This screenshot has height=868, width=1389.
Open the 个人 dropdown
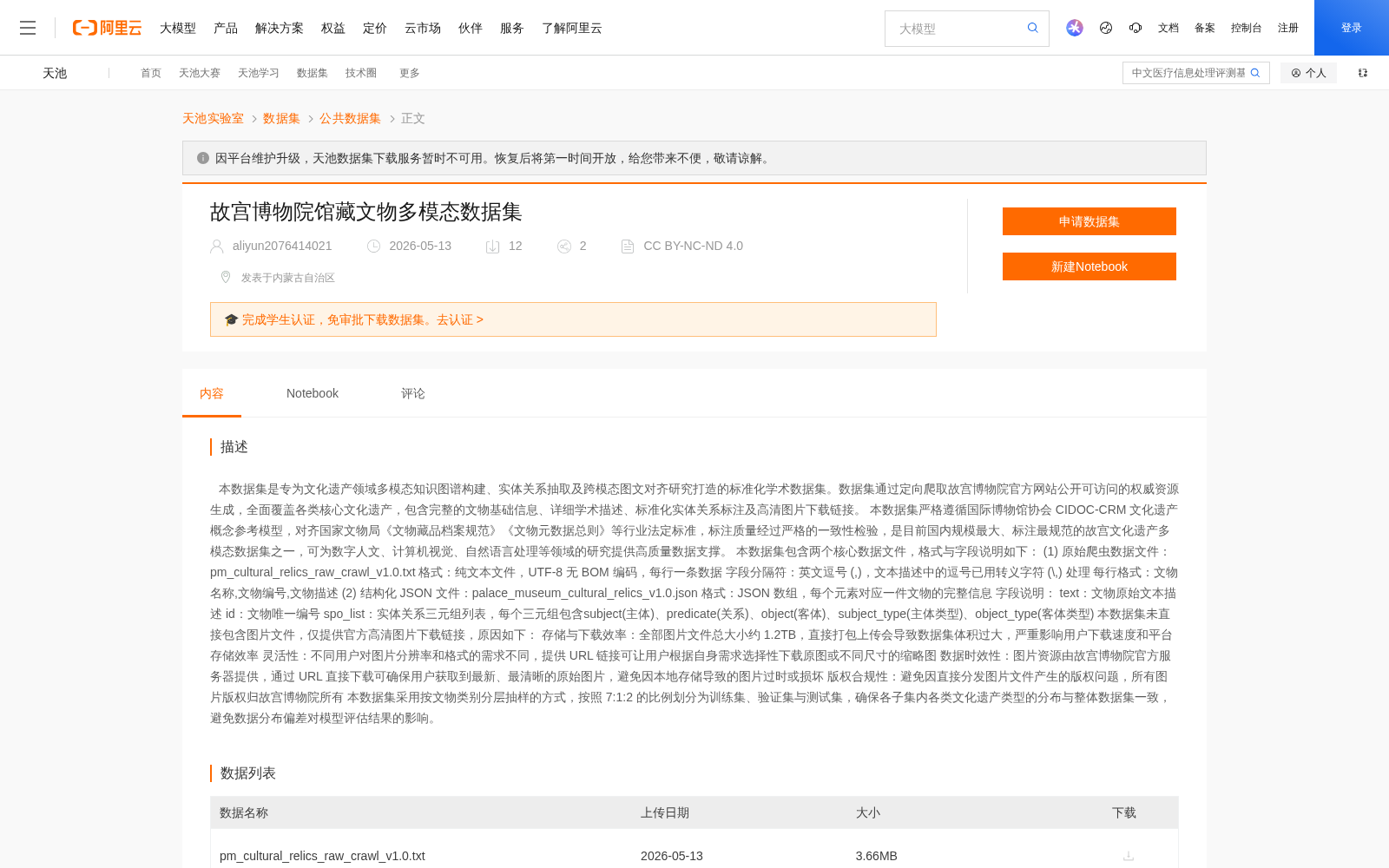[1308, 73]
